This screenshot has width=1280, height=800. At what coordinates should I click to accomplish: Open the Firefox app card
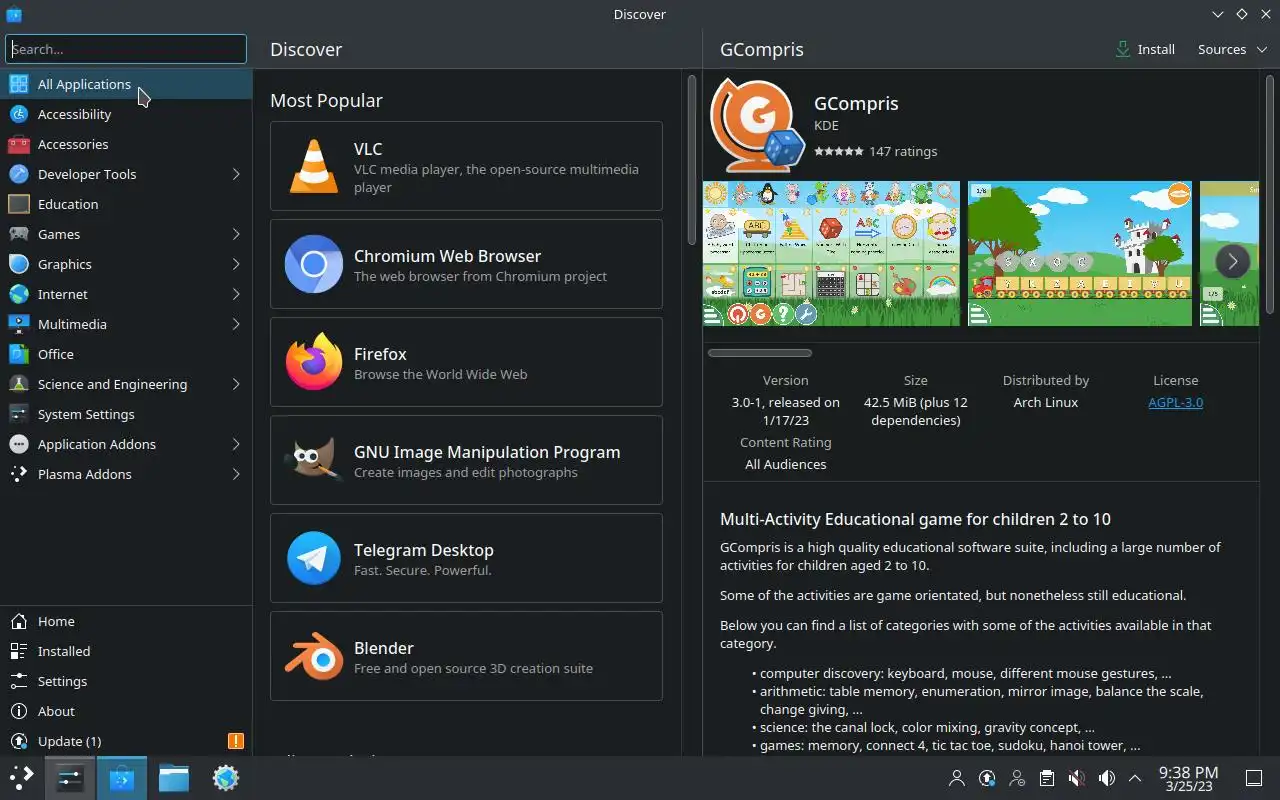point(466,362)
